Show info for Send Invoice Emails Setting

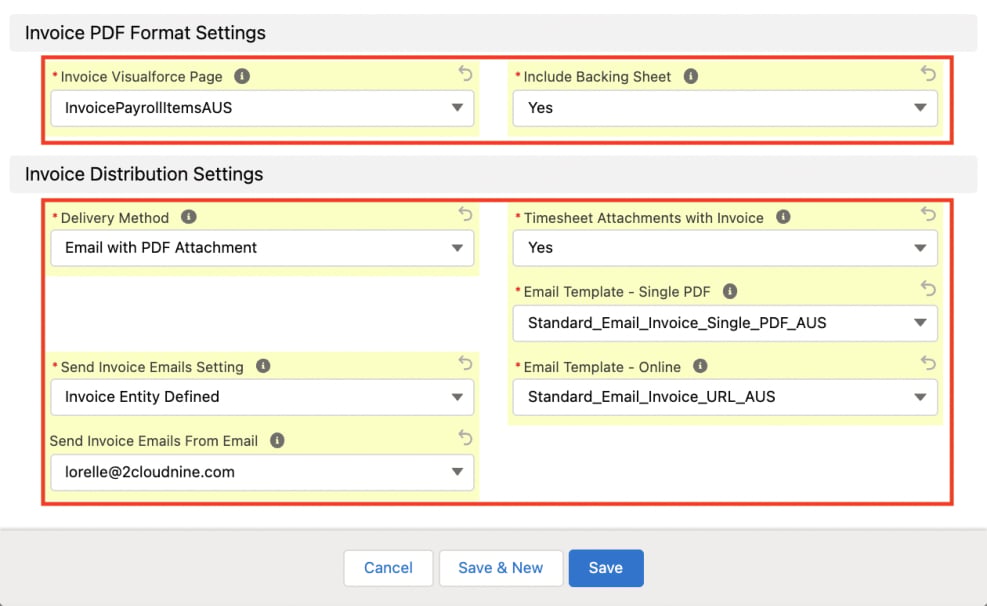(x=263, y=366)
